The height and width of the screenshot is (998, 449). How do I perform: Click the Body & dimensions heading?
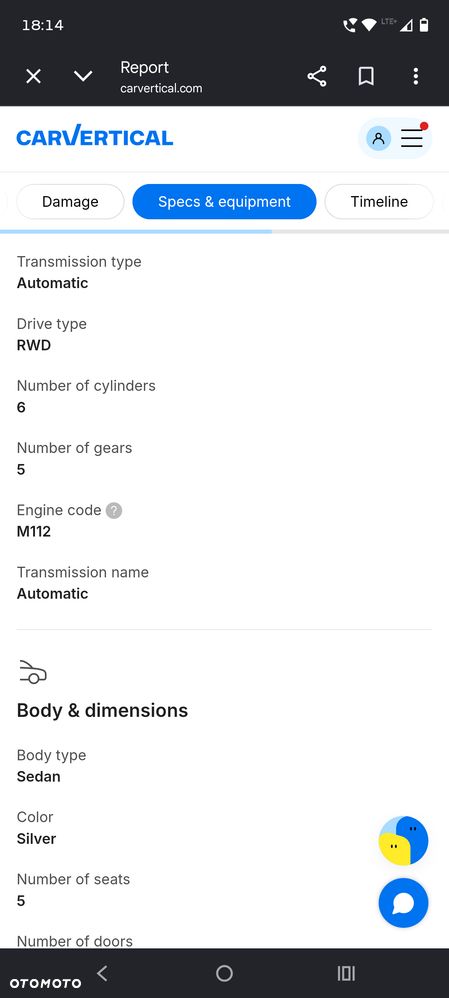103,710
